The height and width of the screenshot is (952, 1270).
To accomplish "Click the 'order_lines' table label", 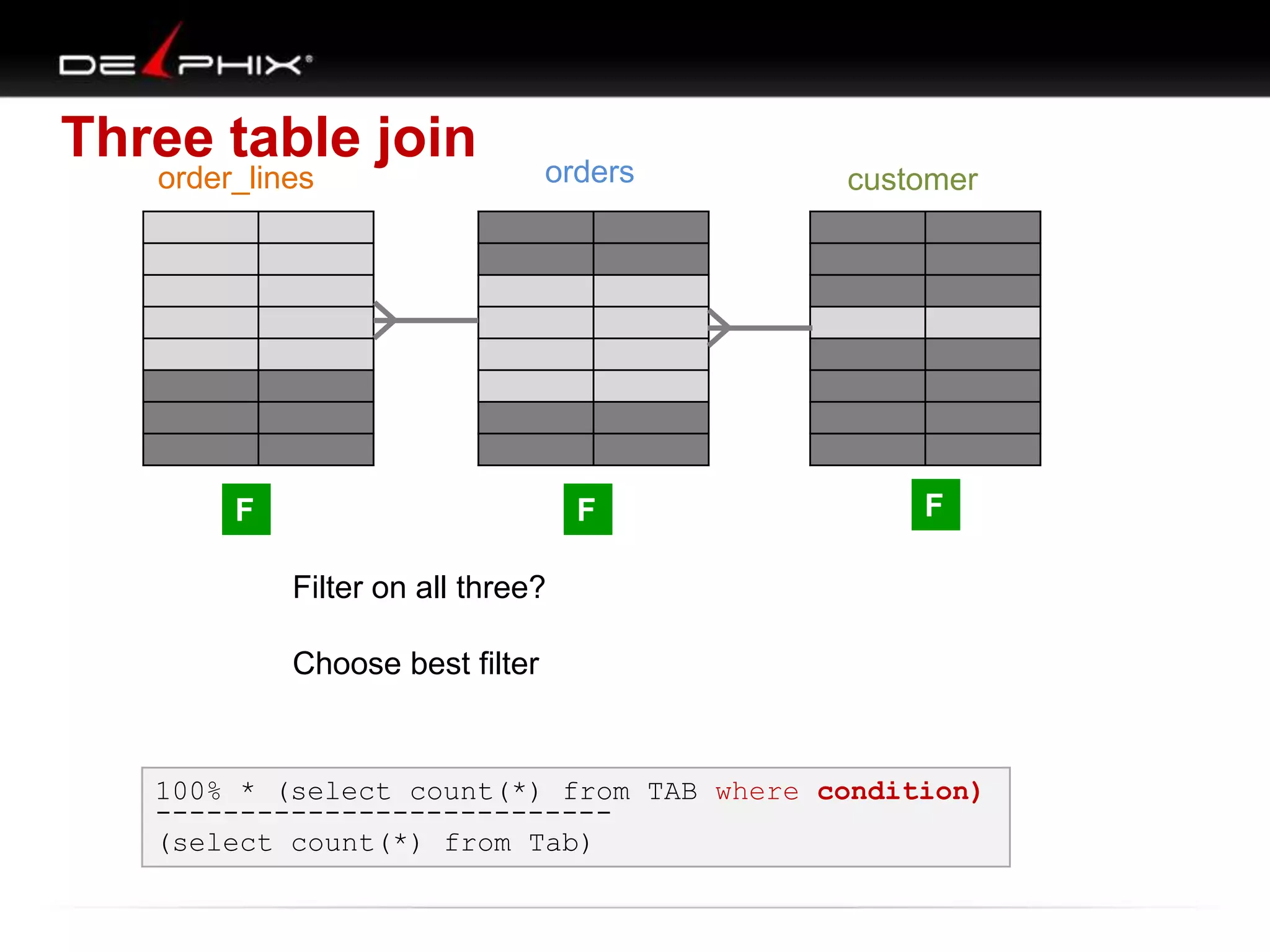I will pyautogui.click(x=236, y=179).
